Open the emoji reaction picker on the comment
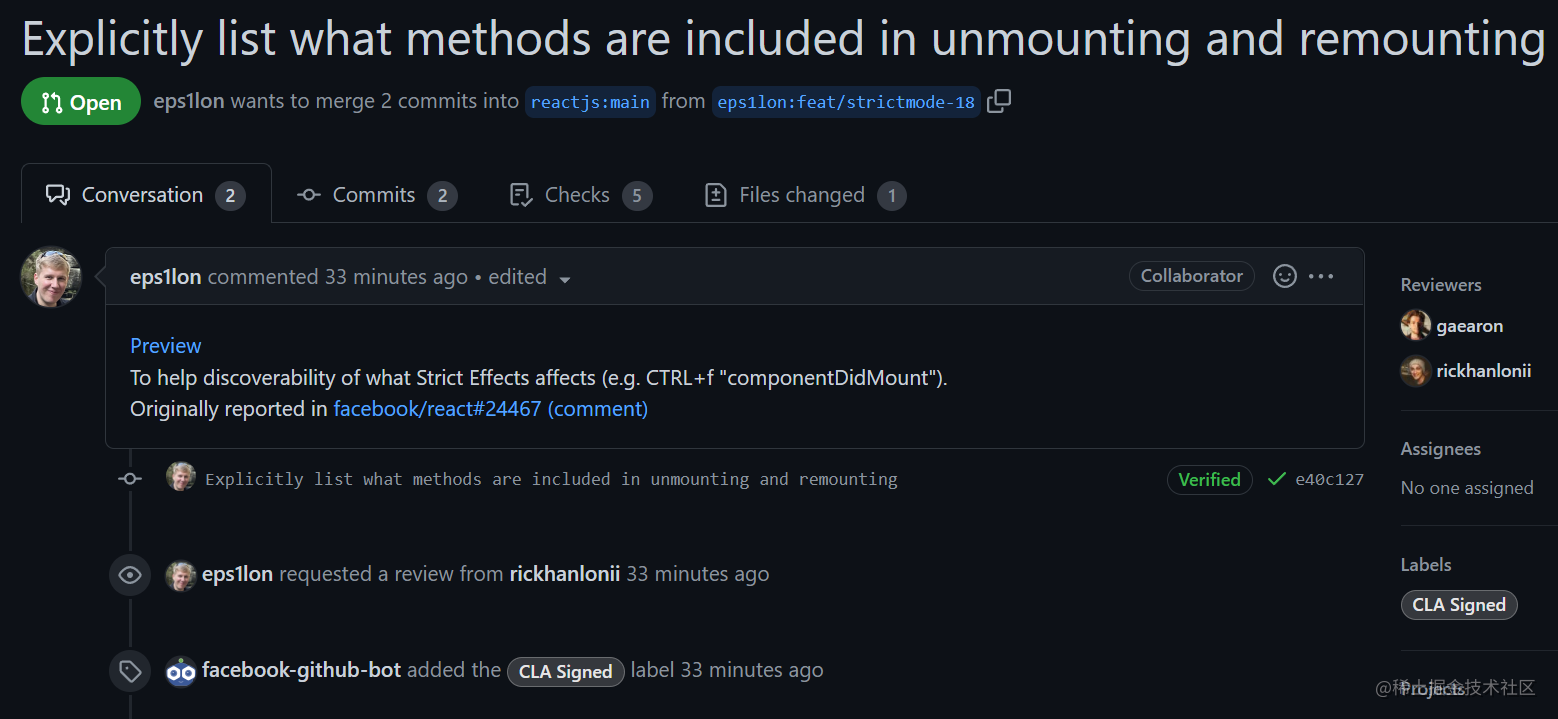This screenshot has height=719, width=1558. click(x=1284, y=276)
